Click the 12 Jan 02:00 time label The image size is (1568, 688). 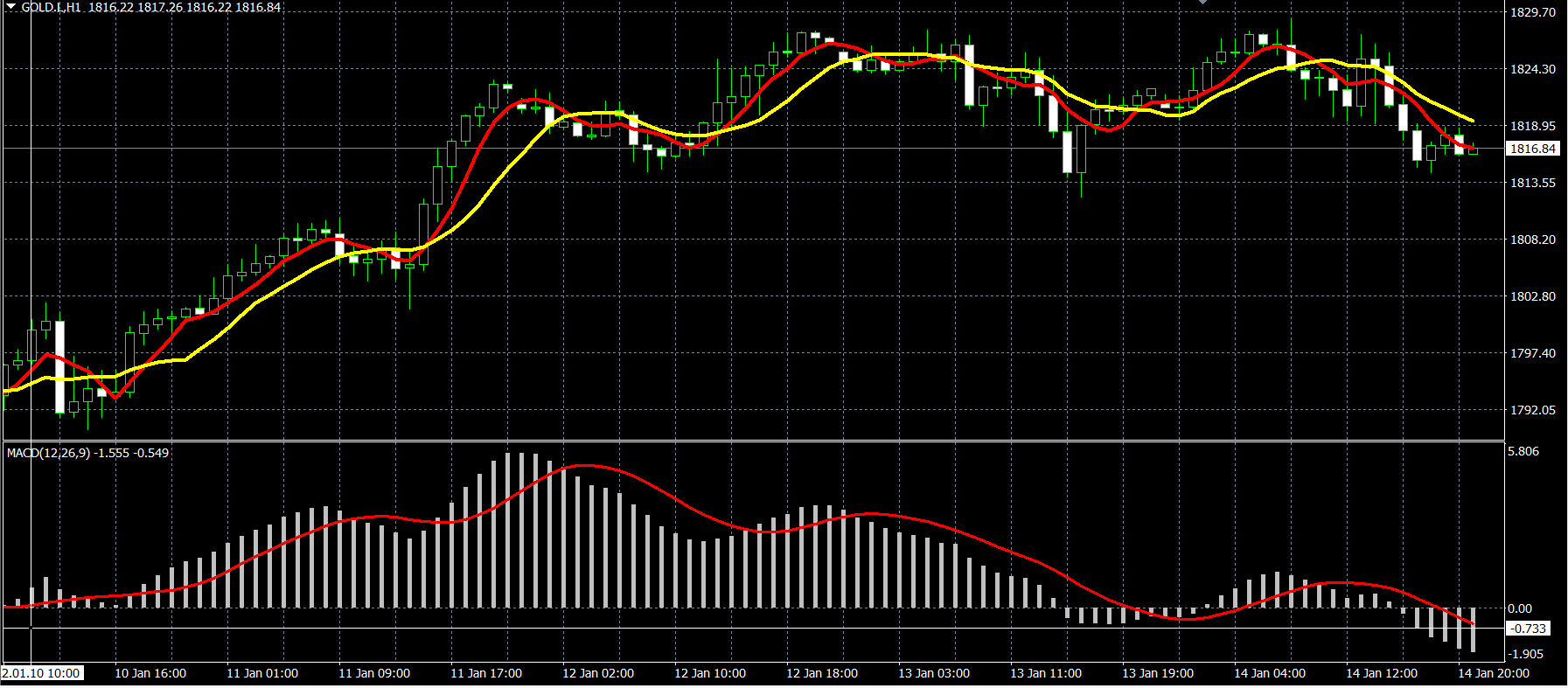click(x=598, y=673)
